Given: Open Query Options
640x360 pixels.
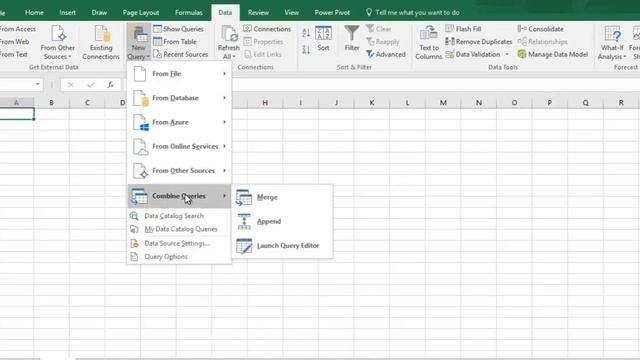Looking at the screenshot, I should (179, 257).
